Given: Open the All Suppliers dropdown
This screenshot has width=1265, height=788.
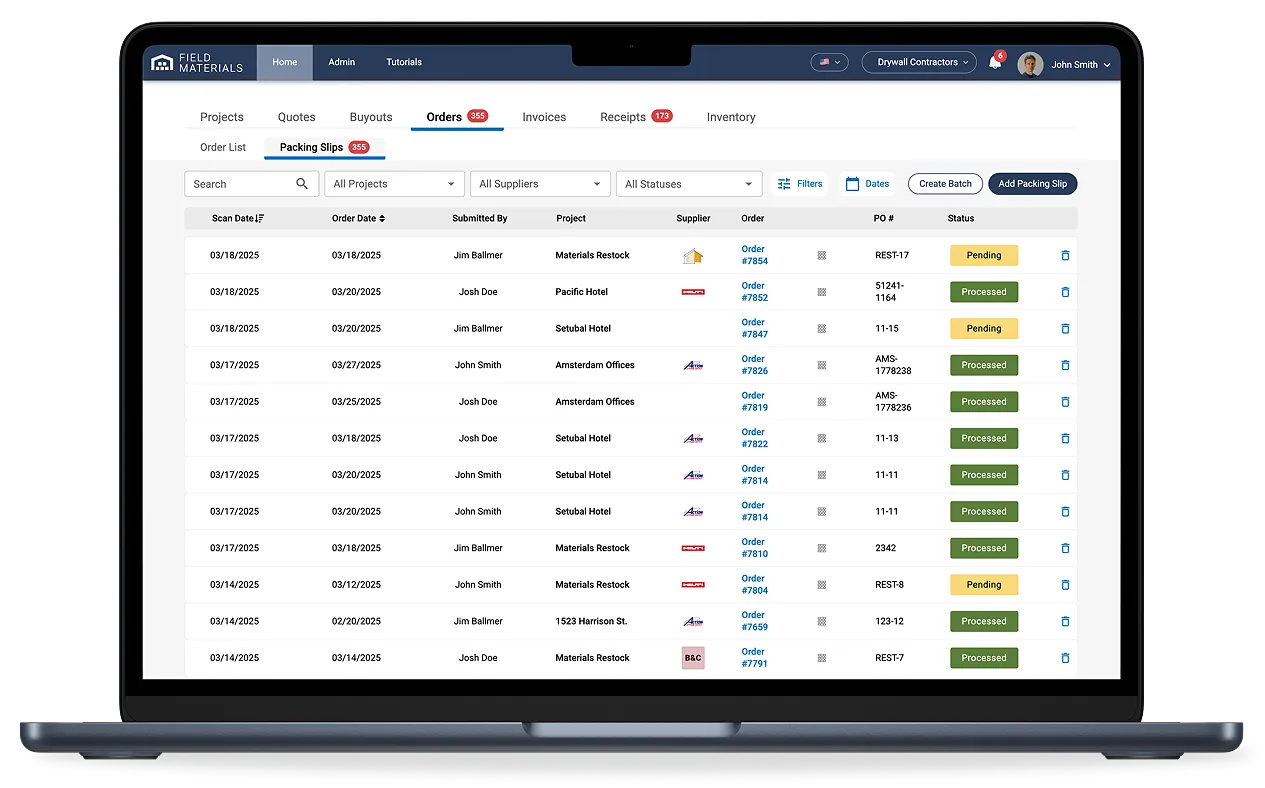Looking at the screenshot, I should pyautogui.click(x=540, y=184).
